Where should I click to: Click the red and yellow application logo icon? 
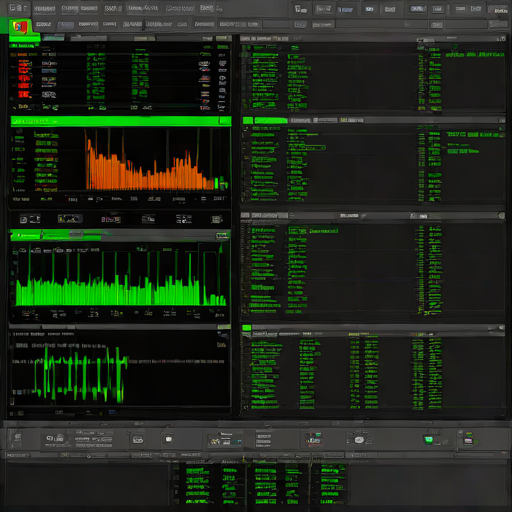20,27
